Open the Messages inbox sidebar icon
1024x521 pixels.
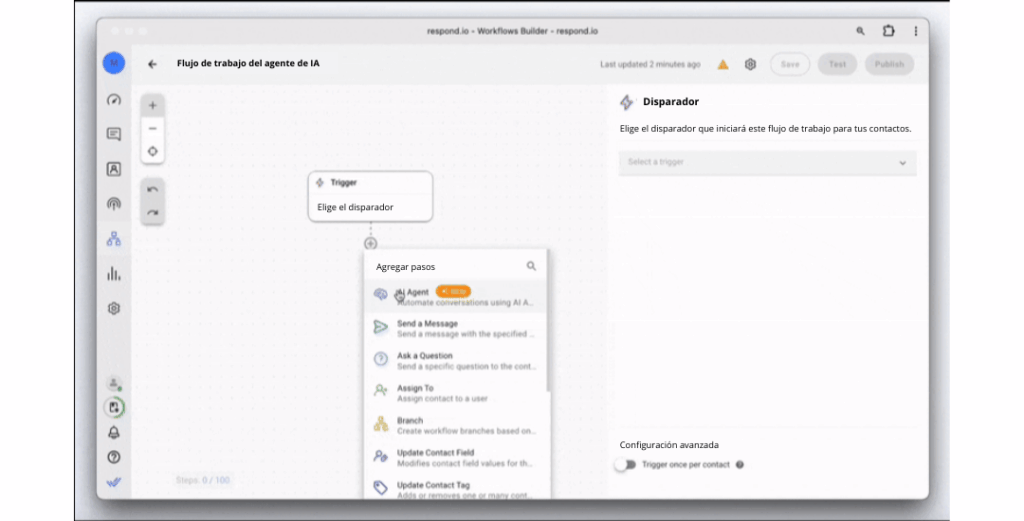(114, 134)
